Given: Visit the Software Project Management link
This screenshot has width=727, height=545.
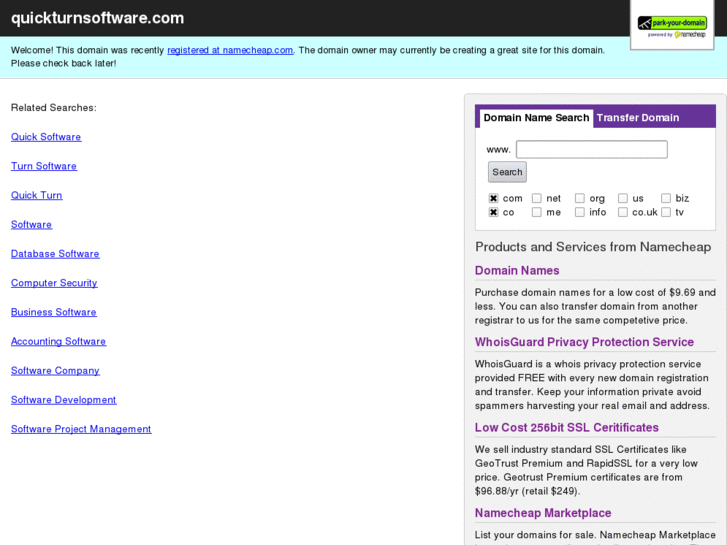Looking at the screenshot, I should point(81,429).
